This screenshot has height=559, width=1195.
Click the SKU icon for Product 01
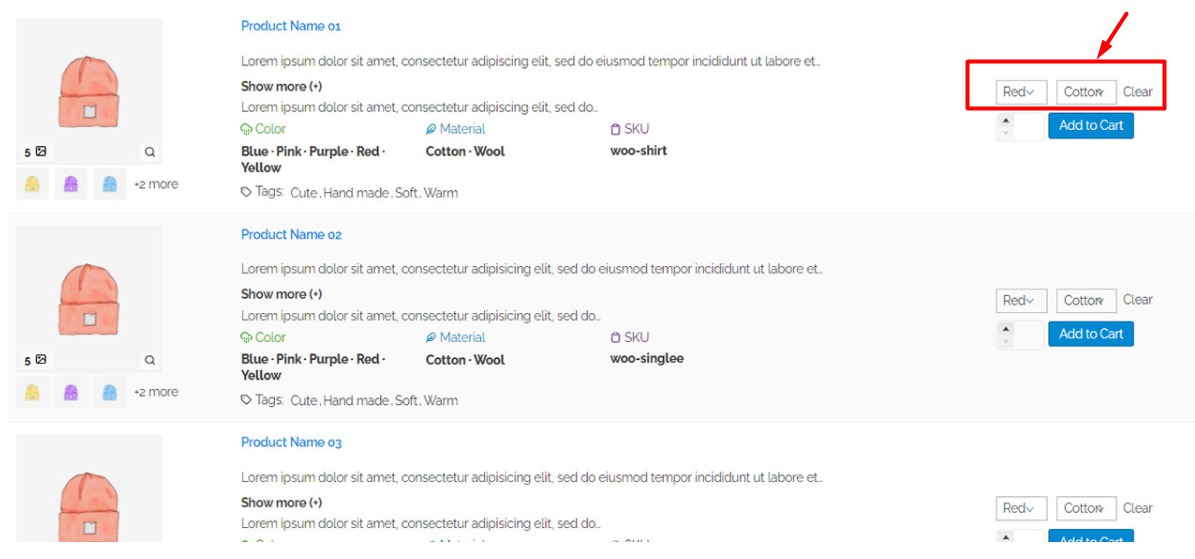click(615, 129)
